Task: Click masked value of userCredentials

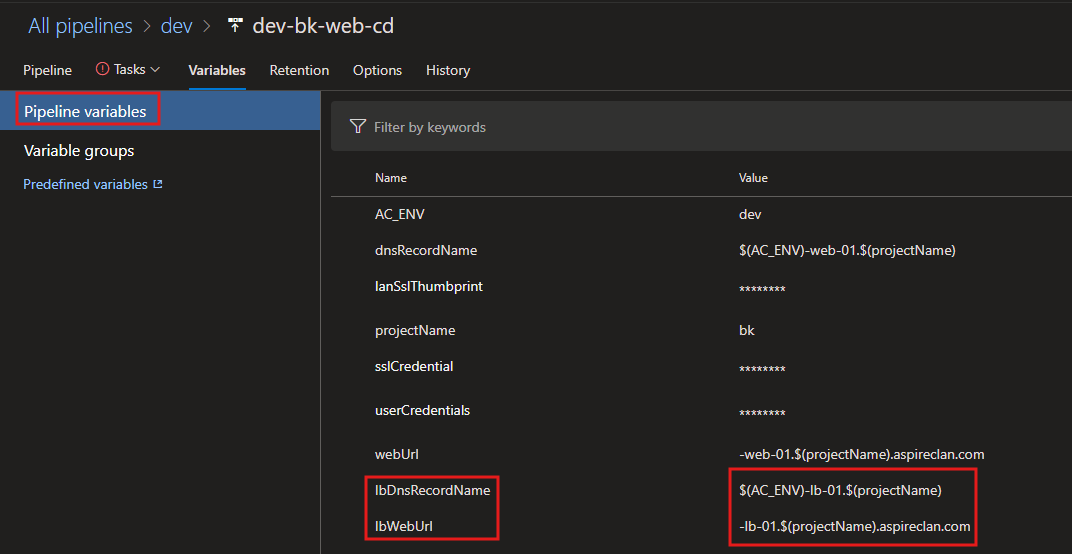Action: (x=762, y=414)
